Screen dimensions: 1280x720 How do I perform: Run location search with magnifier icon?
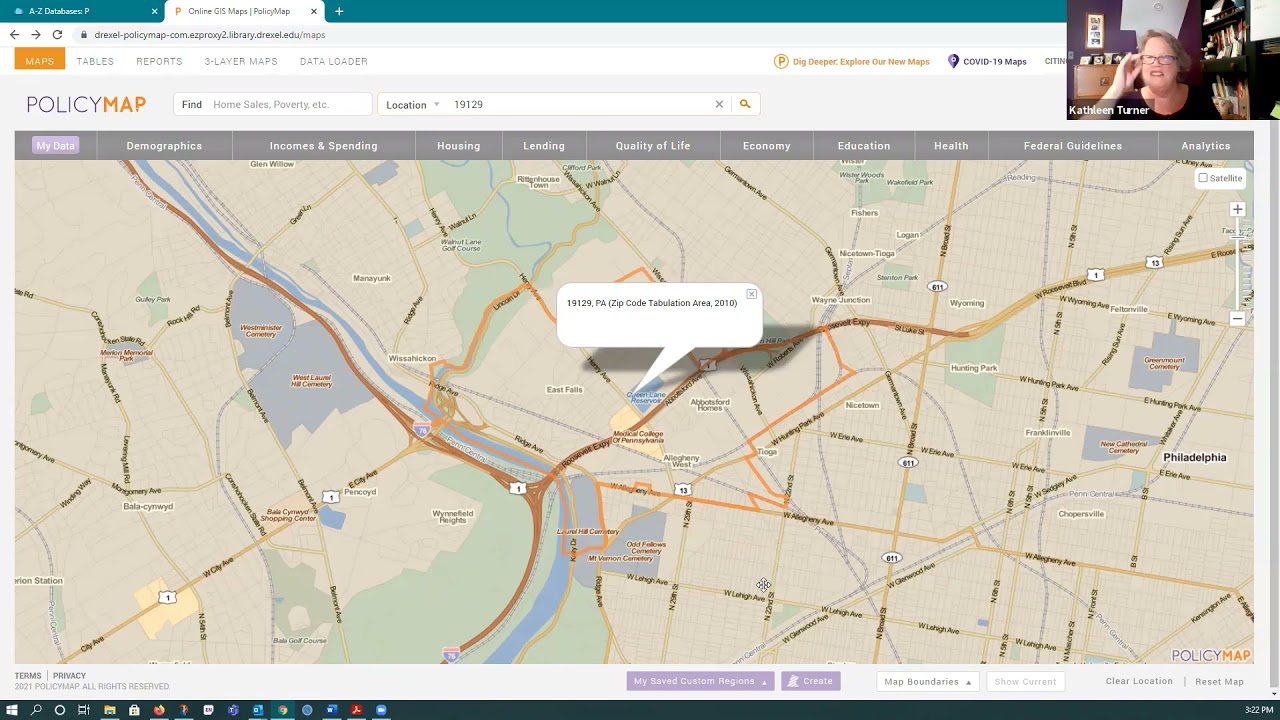click(x=744, y=104)
